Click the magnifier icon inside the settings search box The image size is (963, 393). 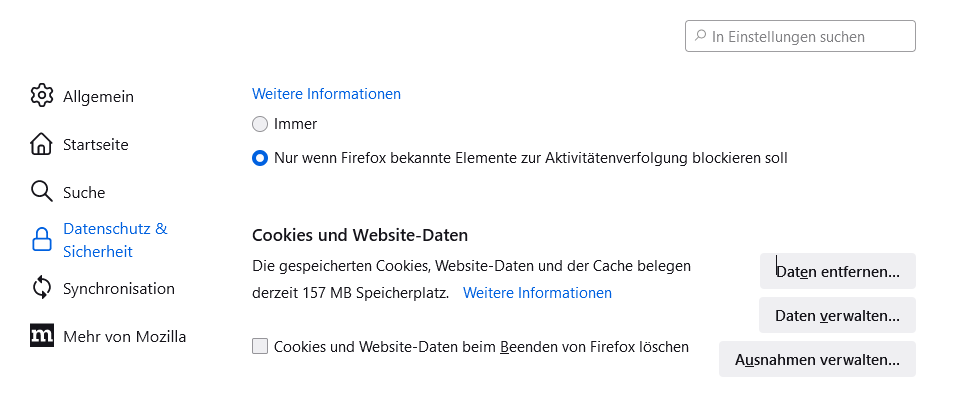pos(700,36)
